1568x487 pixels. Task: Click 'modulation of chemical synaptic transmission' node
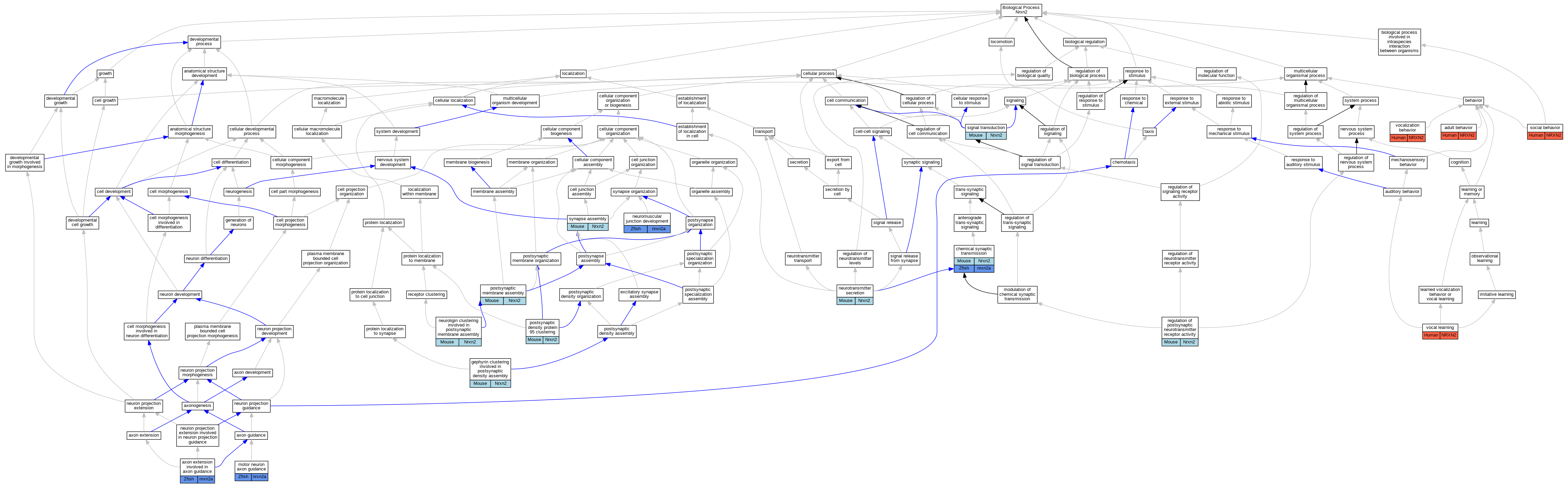1017,294
